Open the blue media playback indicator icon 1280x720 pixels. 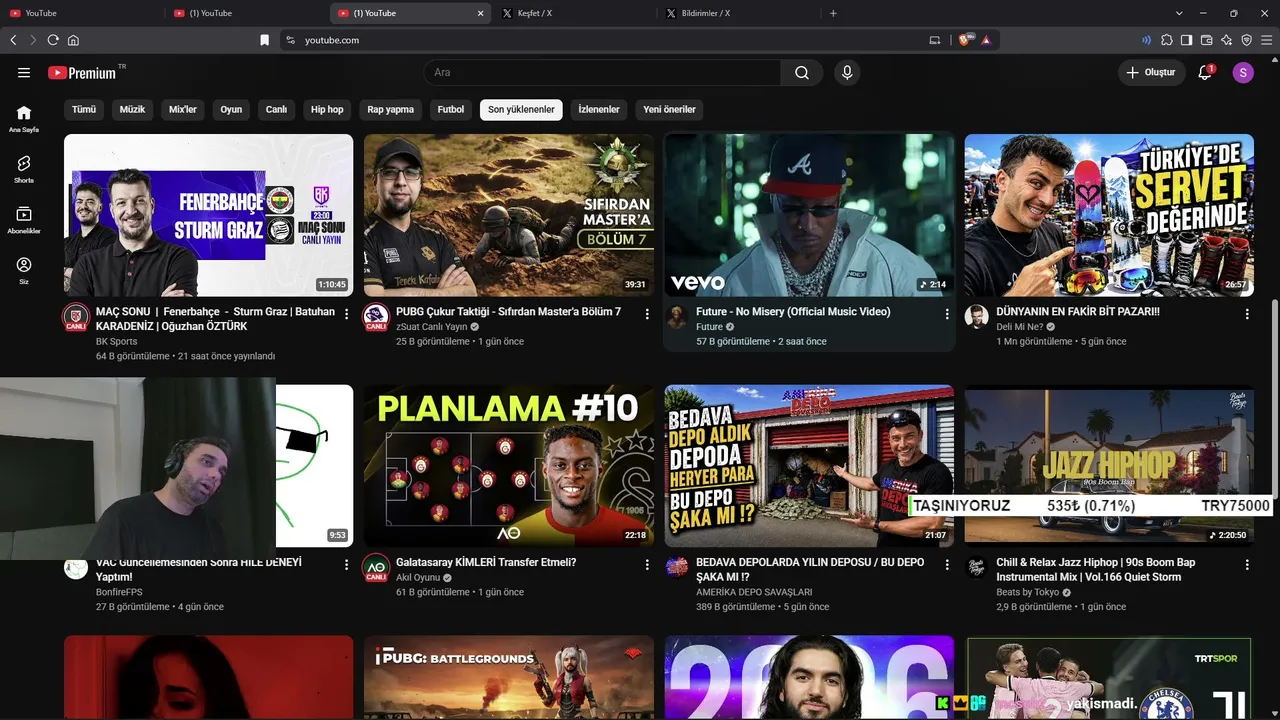(x=1146, y=40)
